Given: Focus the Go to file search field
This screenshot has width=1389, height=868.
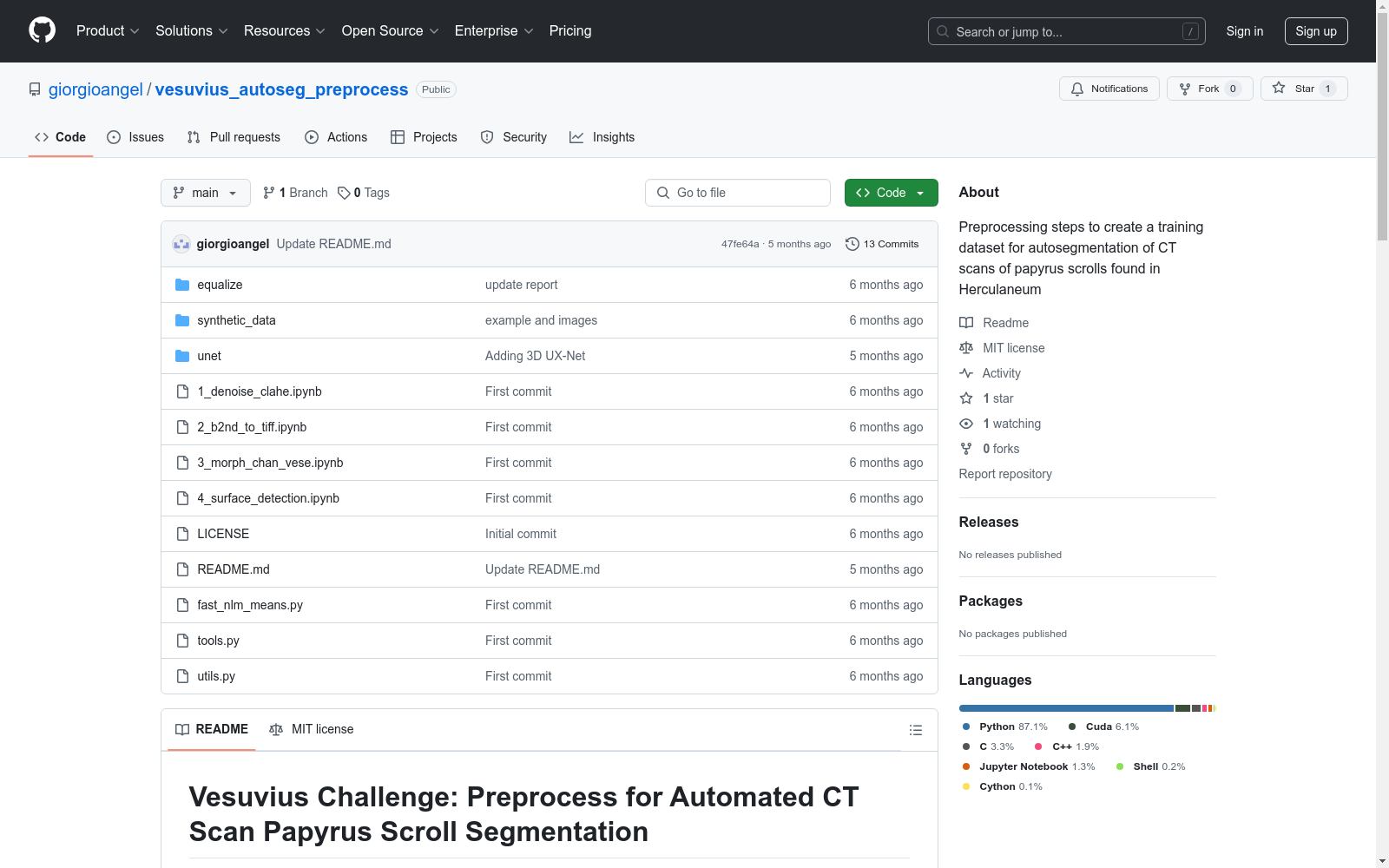Looking at the screenshot, I should point(738,193).
